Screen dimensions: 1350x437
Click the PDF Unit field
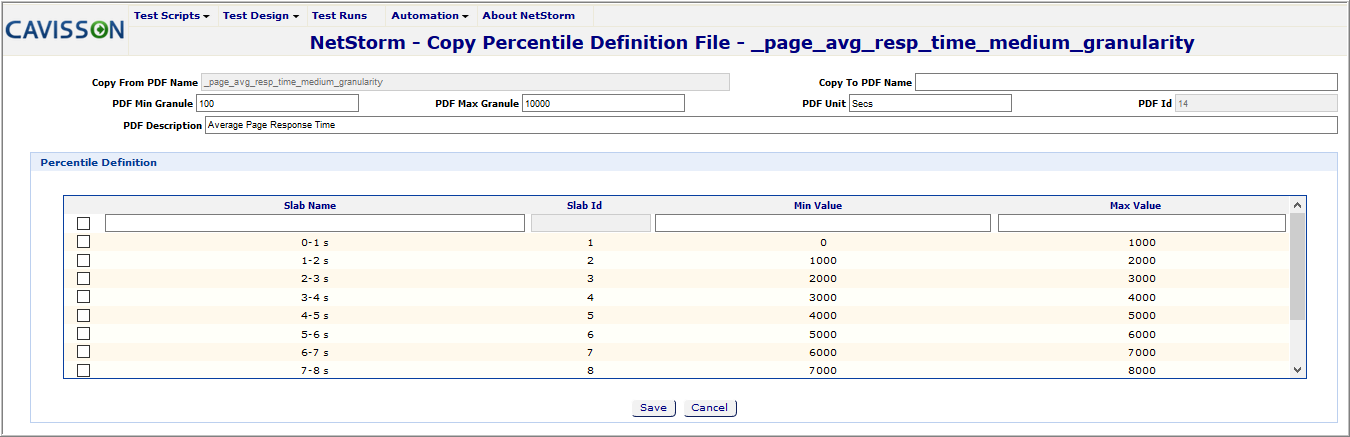(x=930, y=103)
